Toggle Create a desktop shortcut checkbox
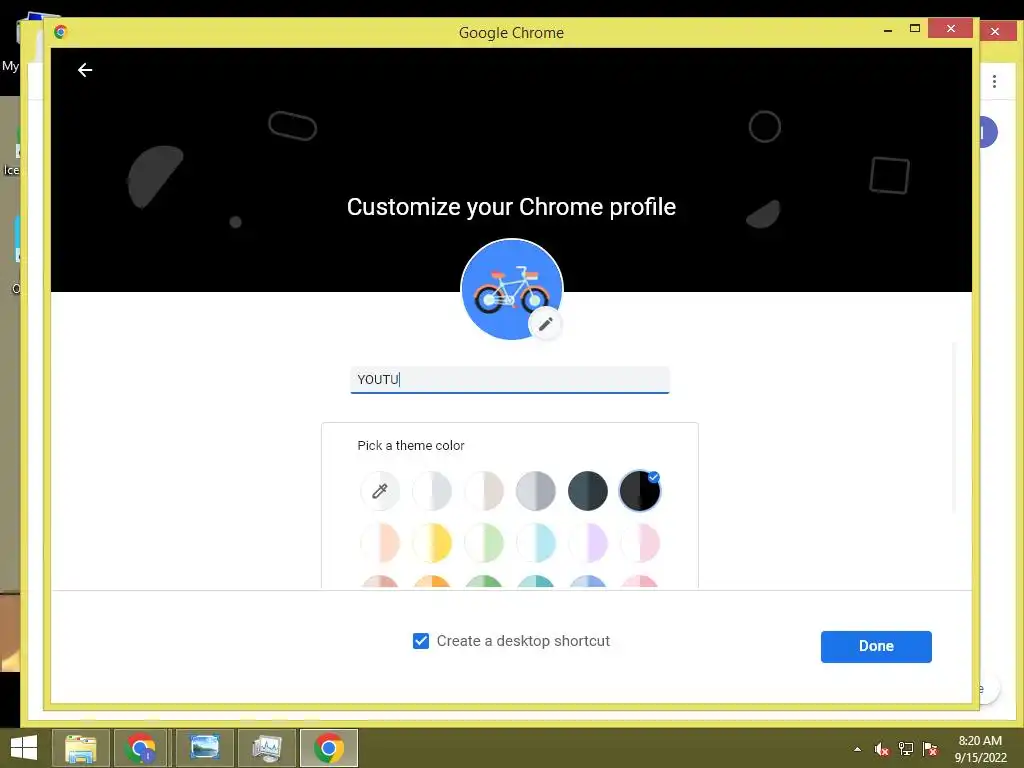Image resolution: width=1024 pixels, height=768 pixels. tap(421, 641)
